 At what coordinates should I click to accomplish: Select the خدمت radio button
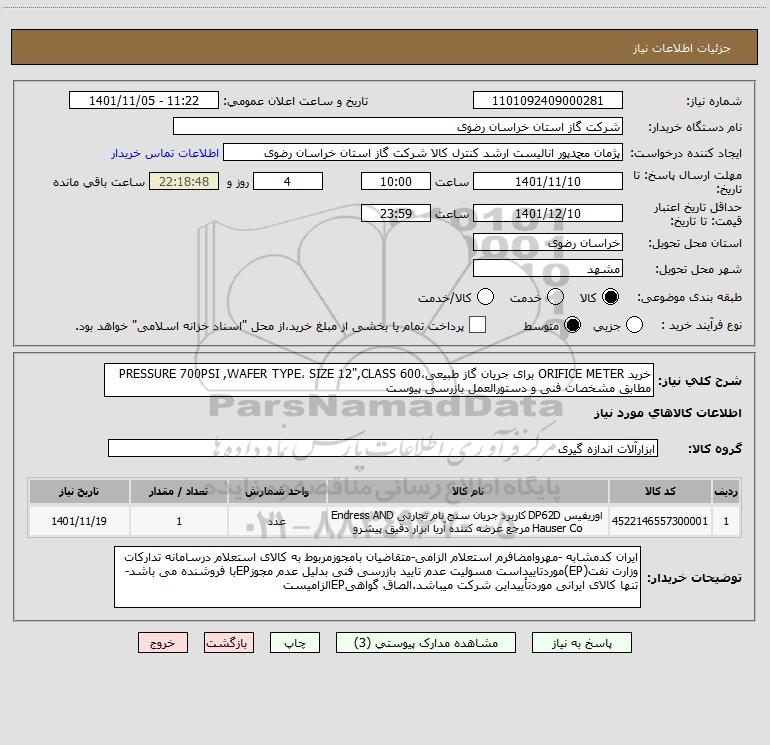pos(555,297)
